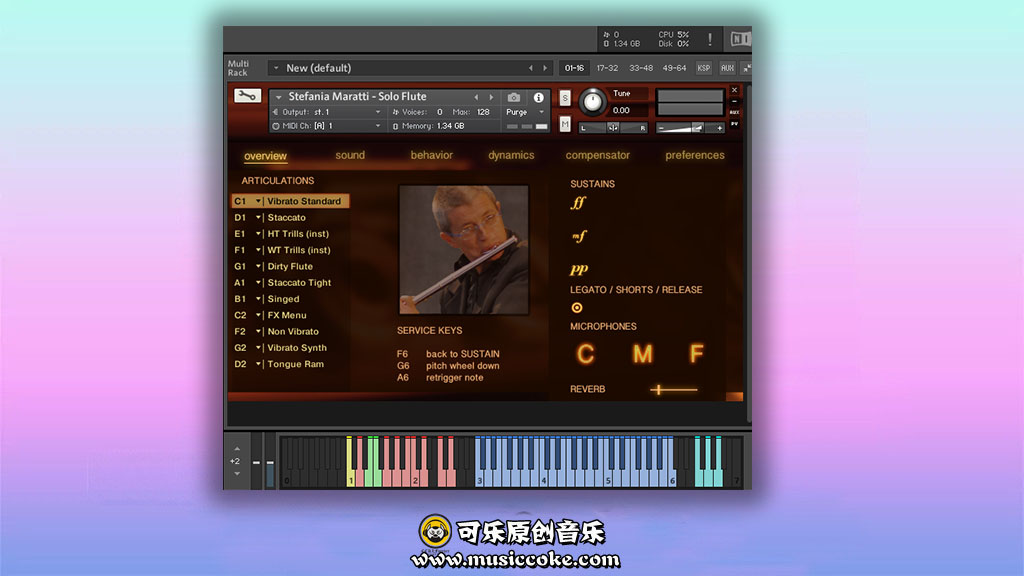Image resolution: width=1024 pixels, height=576 pixels.
Task: Show instrument info with the i icon
Action: 539,97
